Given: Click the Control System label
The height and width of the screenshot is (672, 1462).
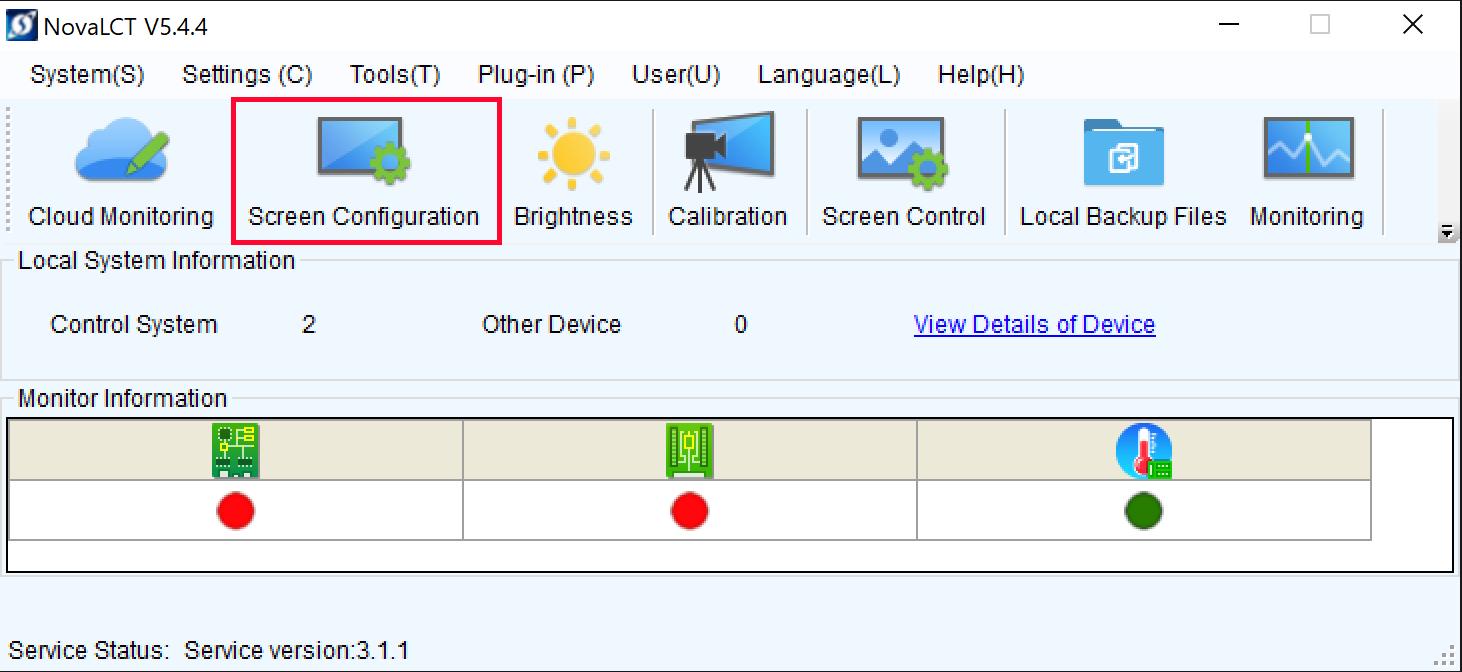Looking at the screenshot, I should point(134,324).
